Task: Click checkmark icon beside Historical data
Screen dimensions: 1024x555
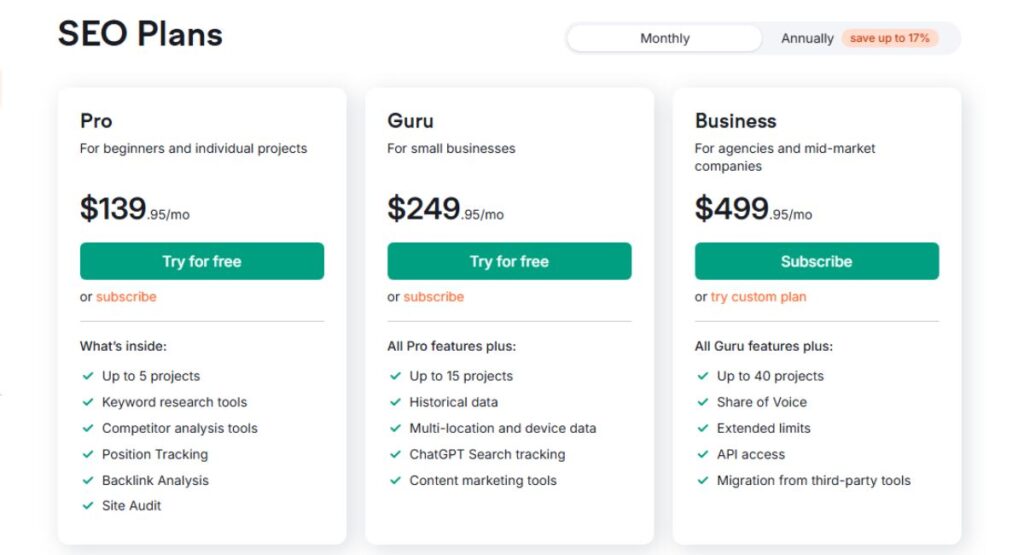Action: 395,402
